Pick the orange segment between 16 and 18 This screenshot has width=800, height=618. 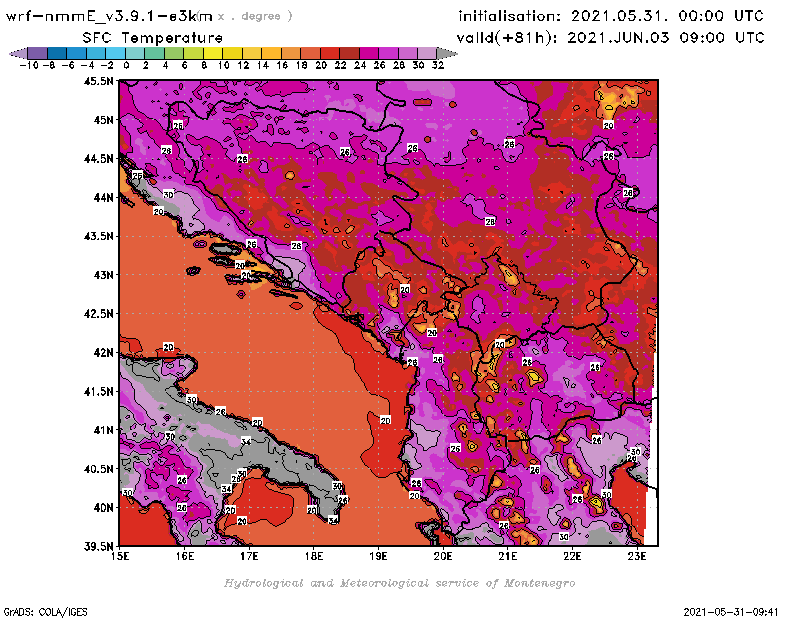coord(291,53)
